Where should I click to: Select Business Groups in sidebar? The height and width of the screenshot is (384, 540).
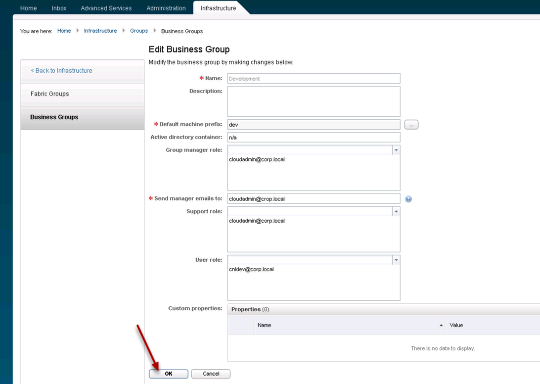[x=82, y=117]
